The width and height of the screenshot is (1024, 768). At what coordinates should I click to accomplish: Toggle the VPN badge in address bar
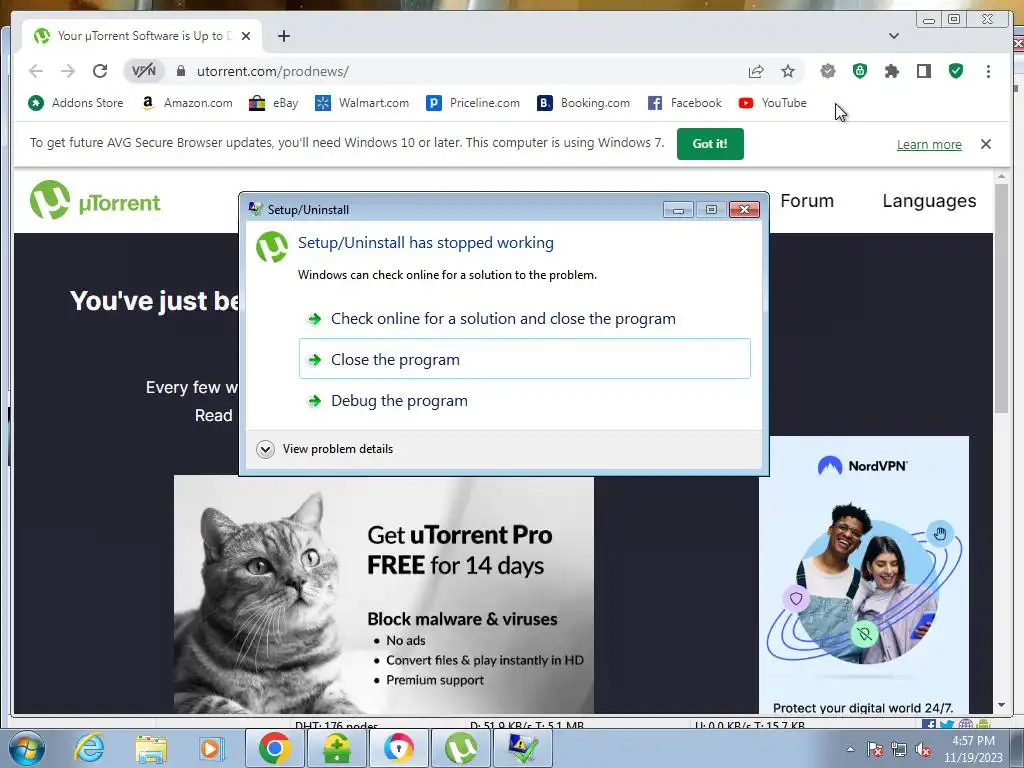click(x=144, y=71)
